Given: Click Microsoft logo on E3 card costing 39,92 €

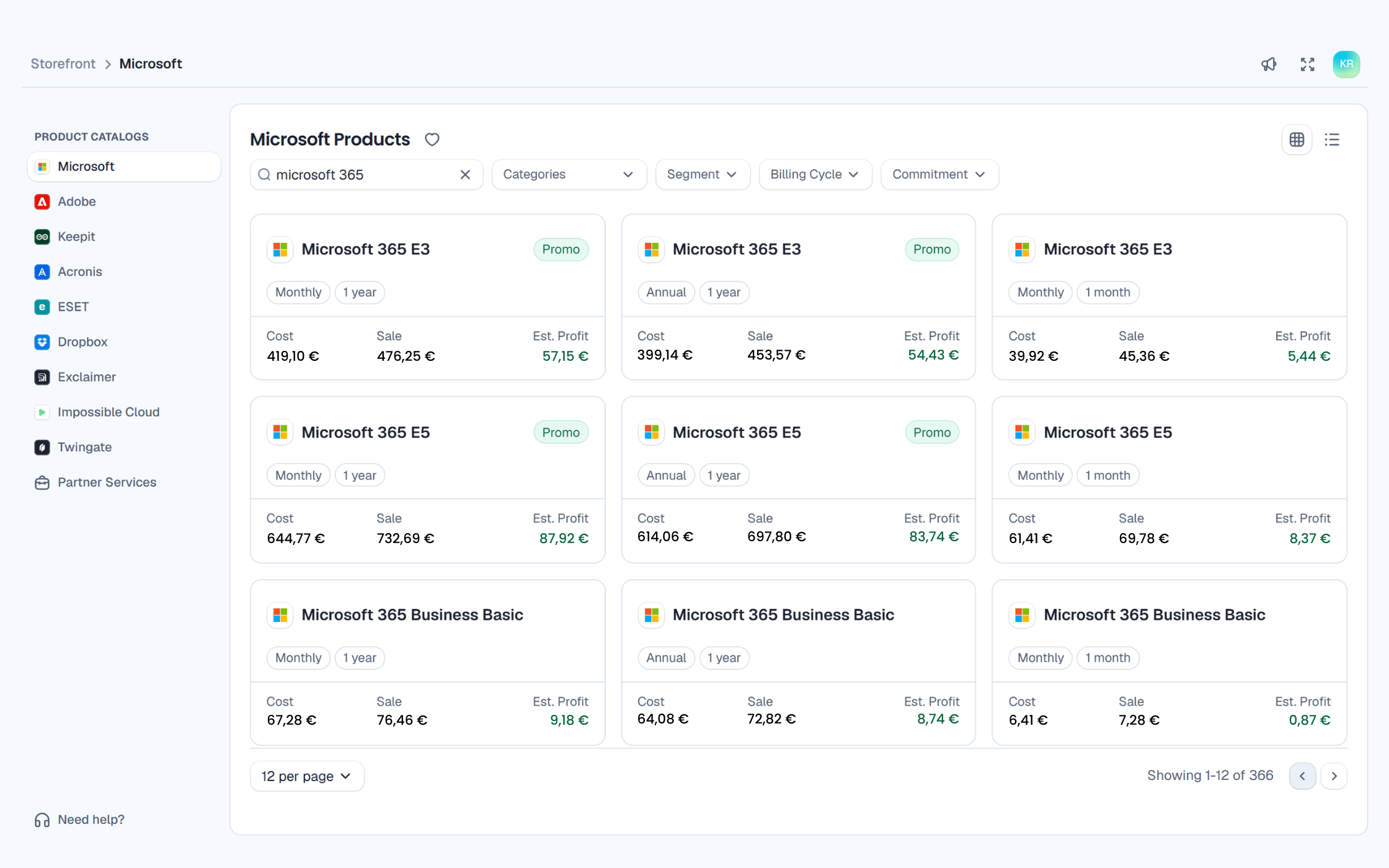Looking at the screenshot, I should pos(1022,249).
